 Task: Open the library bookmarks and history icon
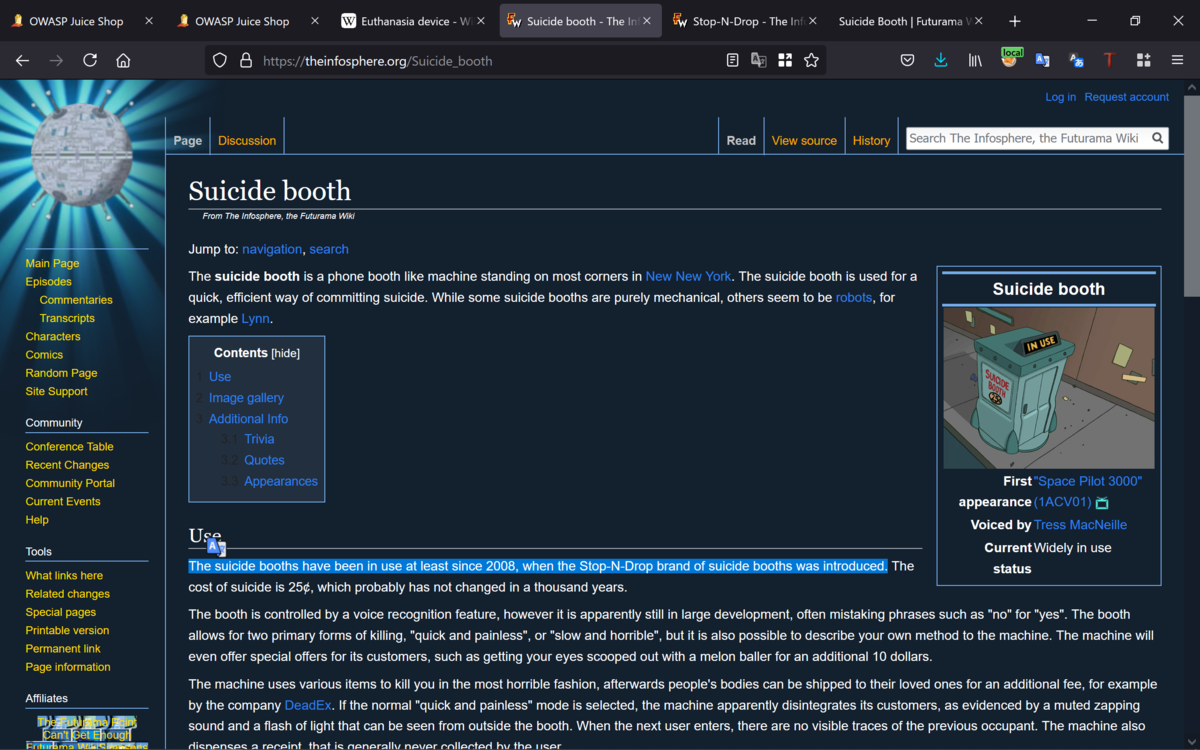pyautogui.click(x=975, y=61)
